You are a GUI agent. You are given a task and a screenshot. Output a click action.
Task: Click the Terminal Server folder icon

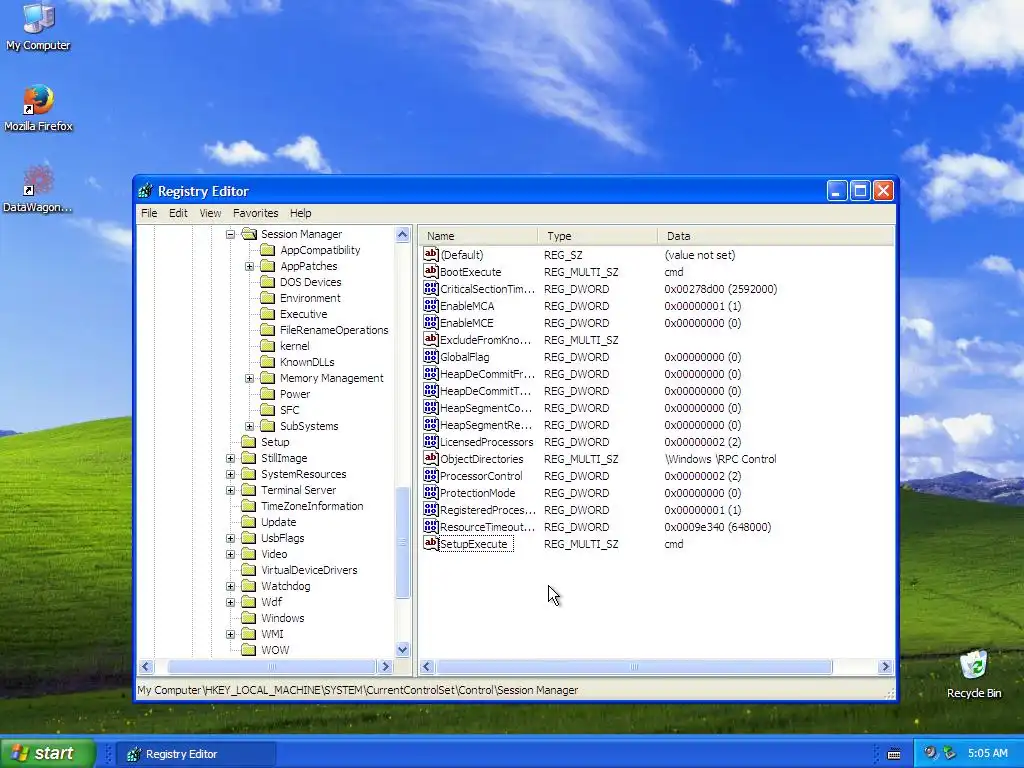tap(248, 490)
